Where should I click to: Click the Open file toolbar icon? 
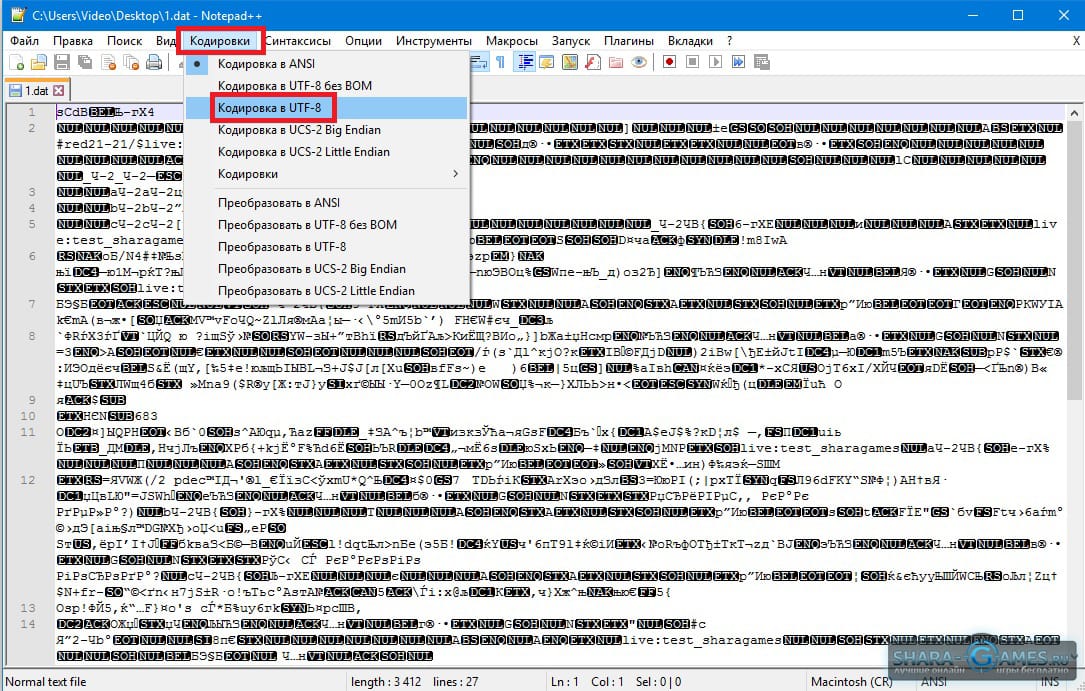tap(39, 62)
